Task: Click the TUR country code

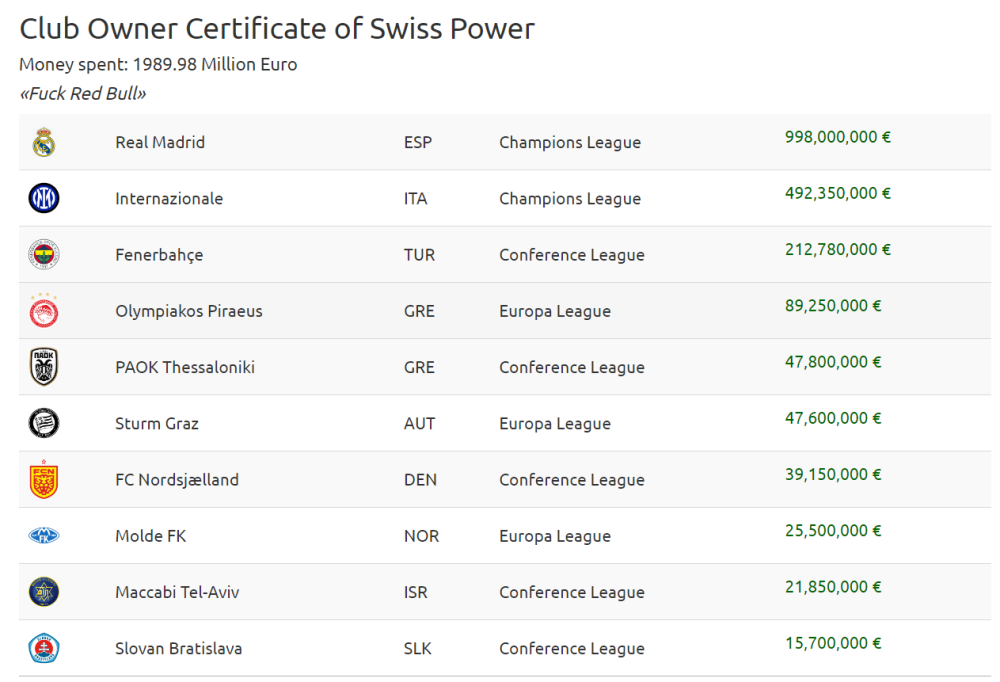Action: (419, 255)
